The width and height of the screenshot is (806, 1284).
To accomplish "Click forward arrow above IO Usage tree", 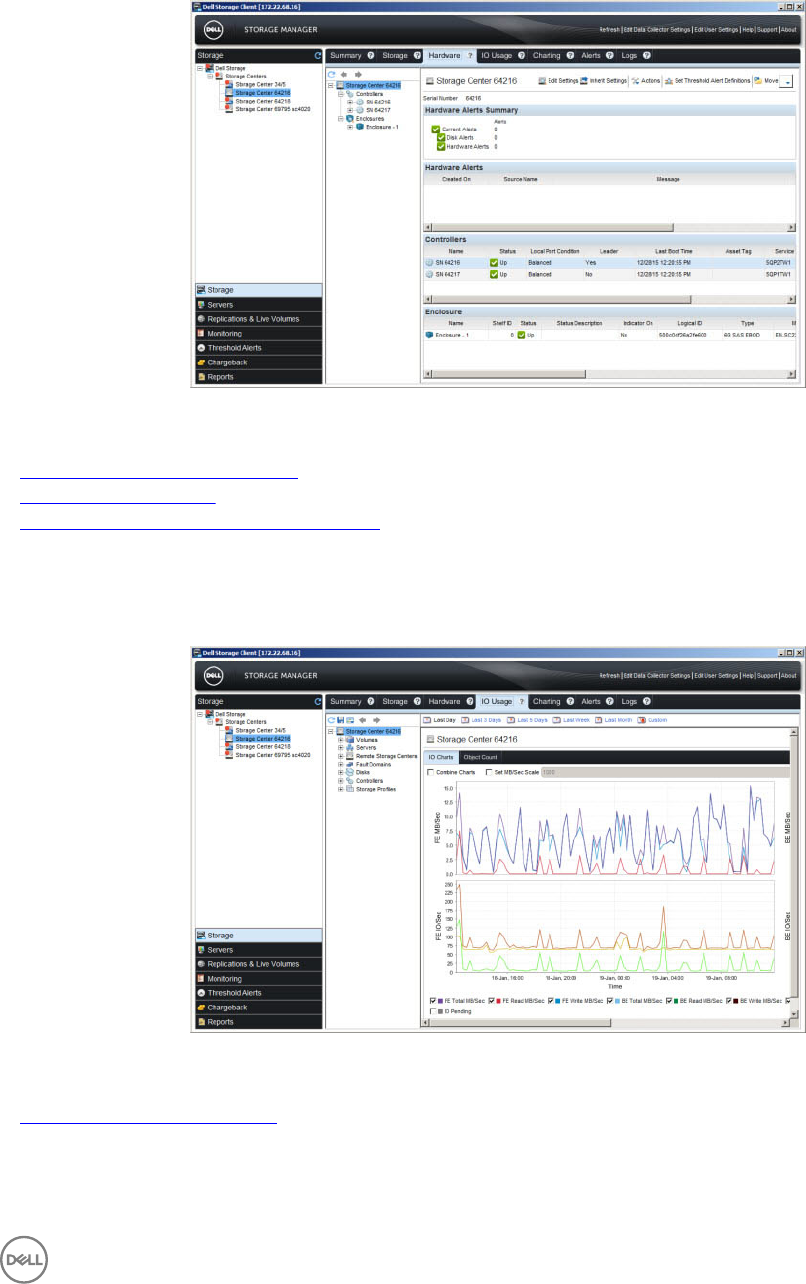I will click(x=377, y=719).
